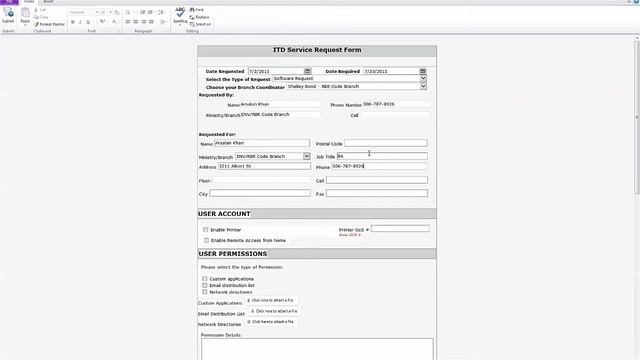640x360 pixels.
Task: Click the Postal Code field
Action: 386,143
